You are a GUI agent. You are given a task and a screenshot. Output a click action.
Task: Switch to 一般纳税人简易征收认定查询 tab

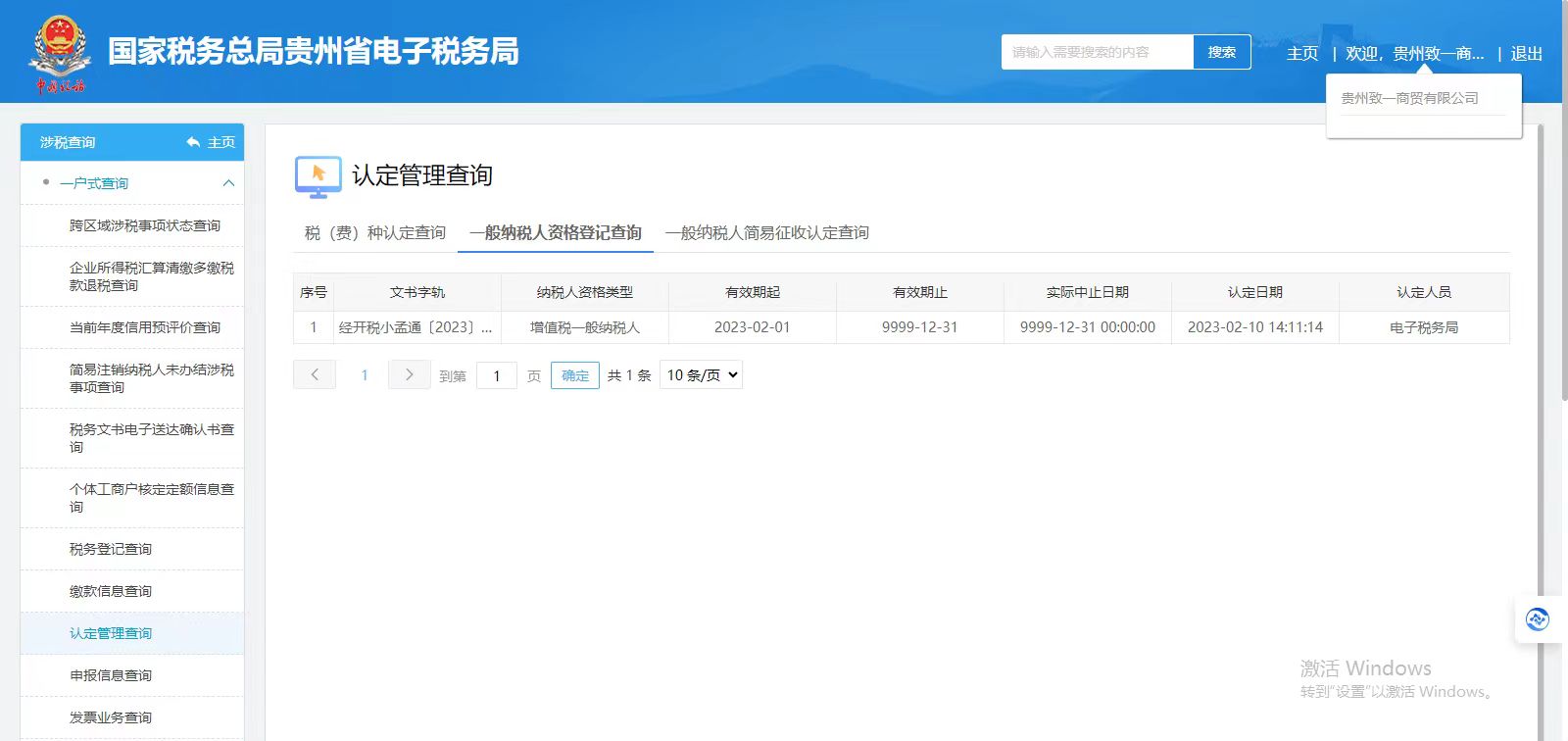point(766,232)
